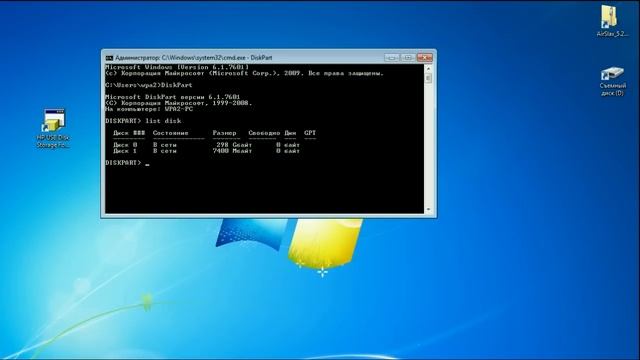Viewport: 640px width, 360px height.
Task: Open the removable disk (D) desktop icon
Action: (x=612, y=81)
